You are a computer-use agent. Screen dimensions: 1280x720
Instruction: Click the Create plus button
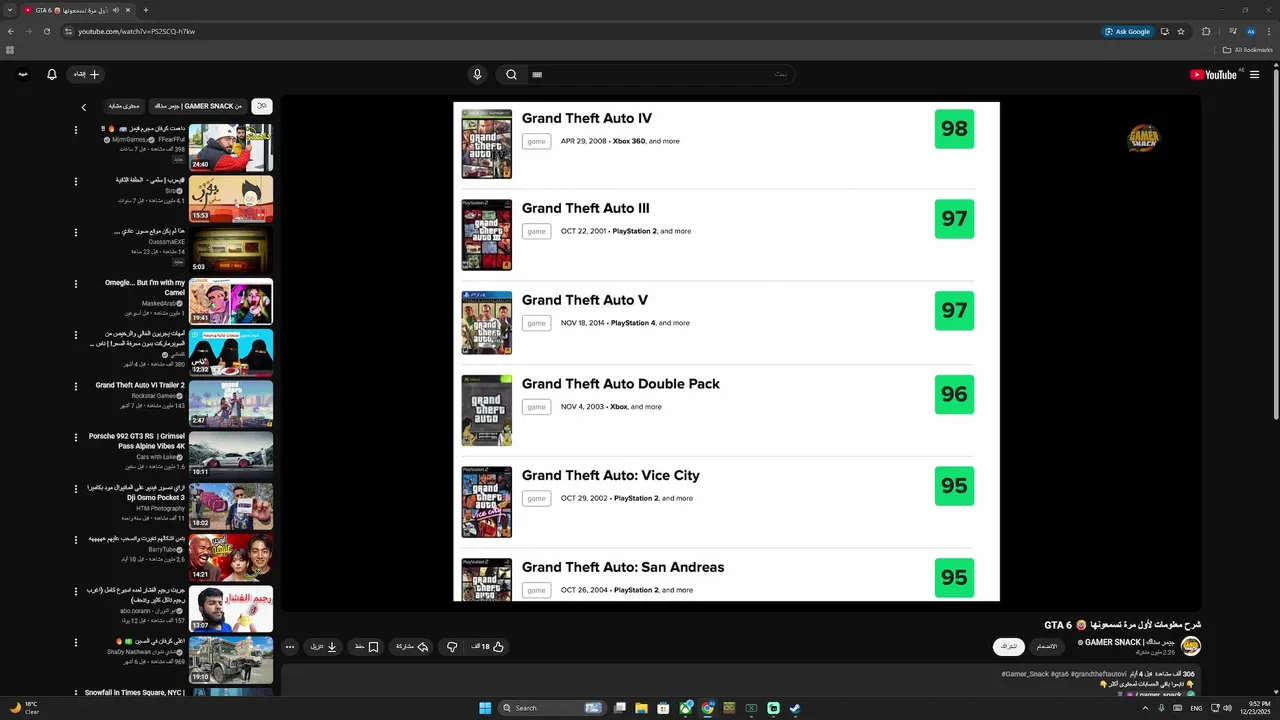(86, 74)
